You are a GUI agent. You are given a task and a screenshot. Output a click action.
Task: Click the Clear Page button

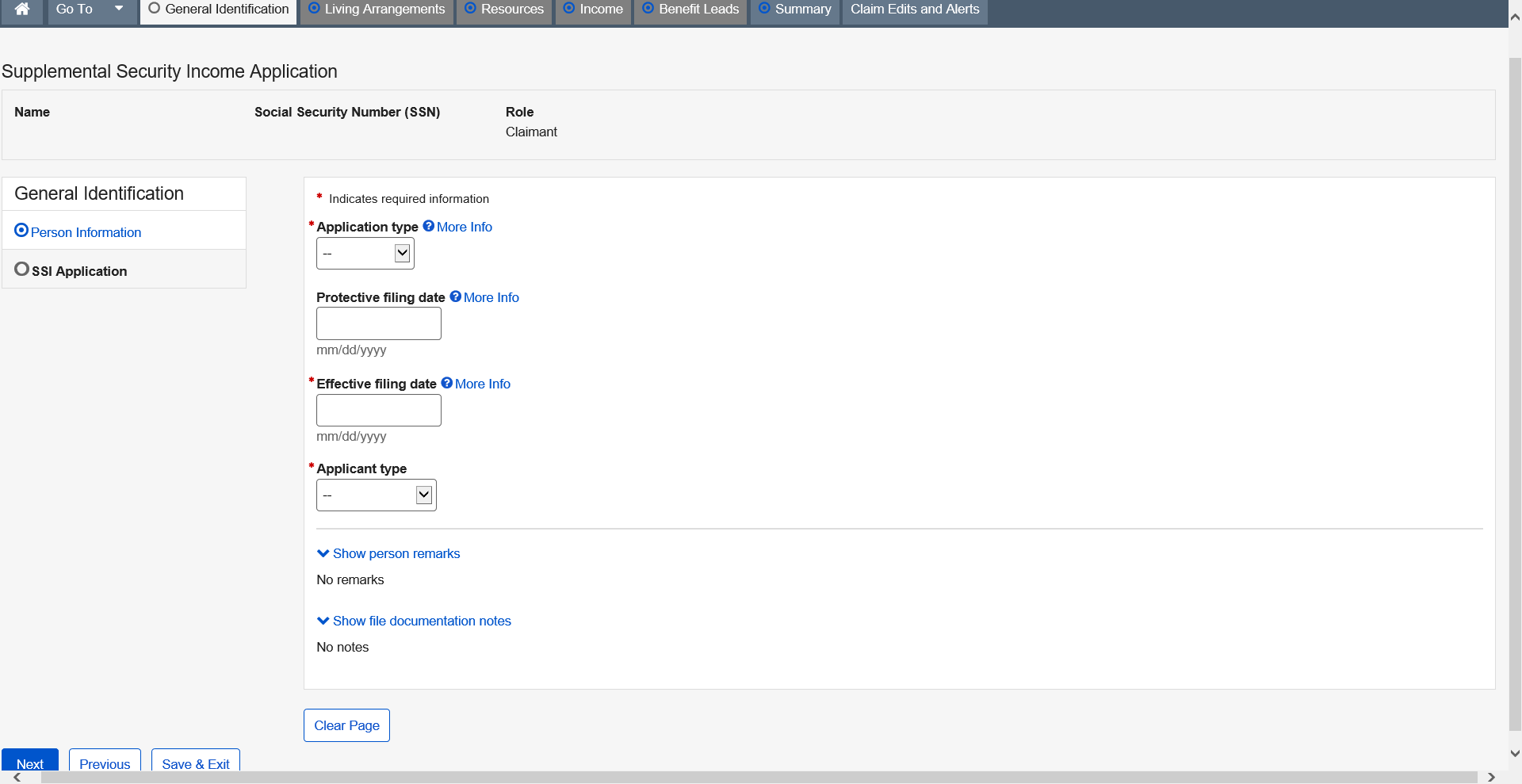(x=346, y=725)
